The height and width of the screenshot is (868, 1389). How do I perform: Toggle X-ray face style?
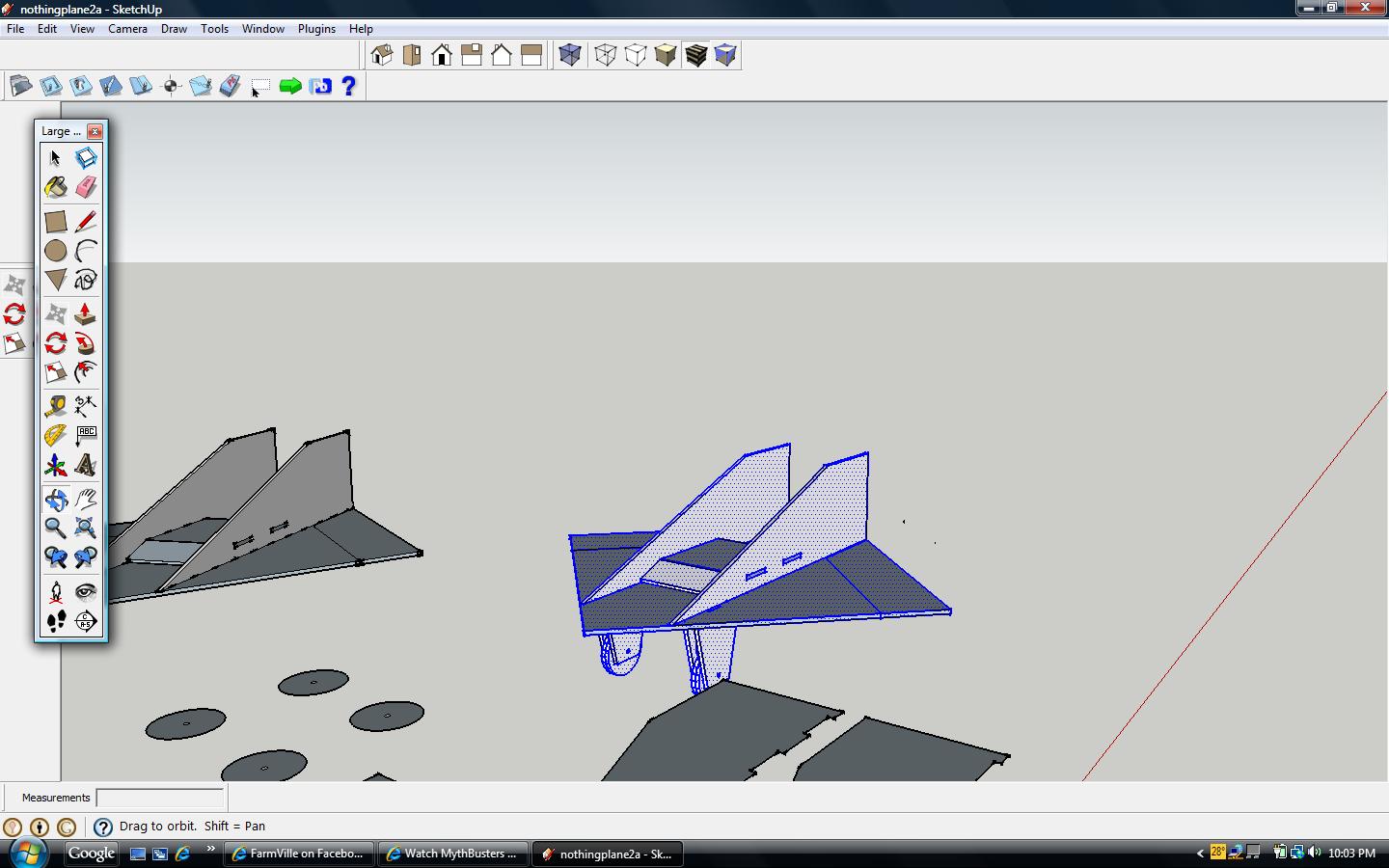coord(570,55)
